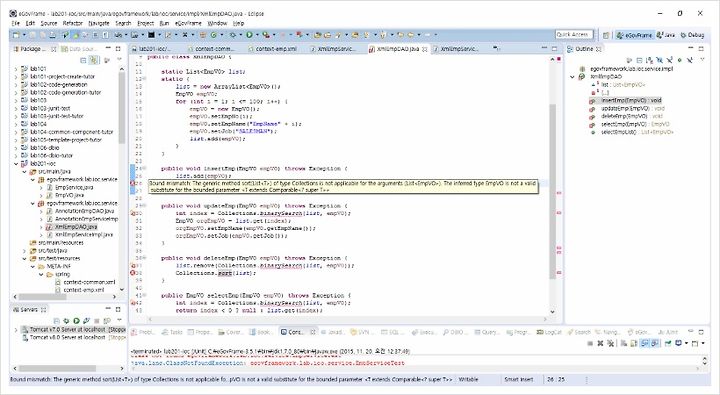Click the Writable status bar entry

point(468,379)
